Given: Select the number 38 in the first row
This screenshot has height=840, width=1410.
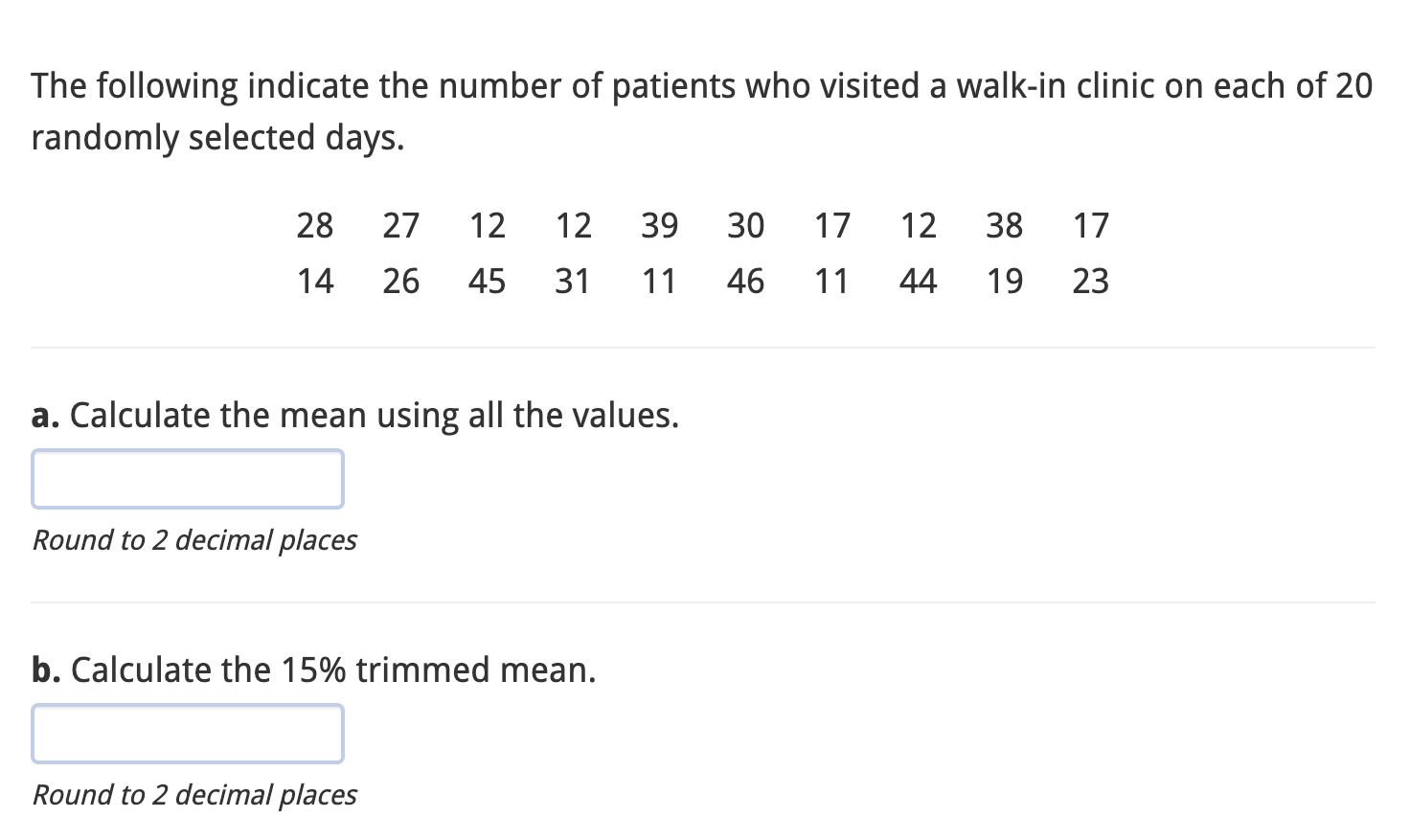Looking at the screenshot, I should coord(1004,225).
